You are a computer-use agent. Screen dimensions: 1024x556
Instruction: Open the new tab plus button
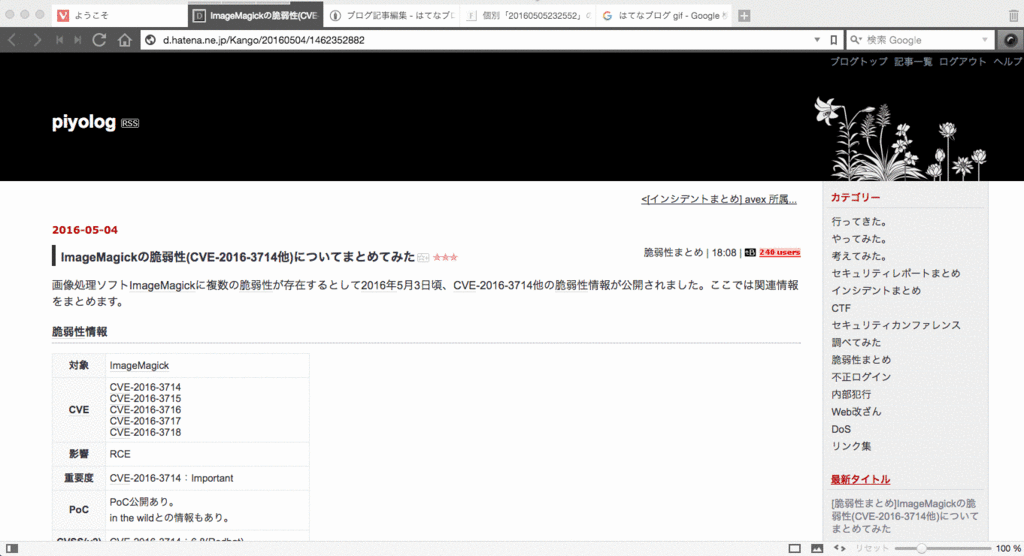pos(744,16)
